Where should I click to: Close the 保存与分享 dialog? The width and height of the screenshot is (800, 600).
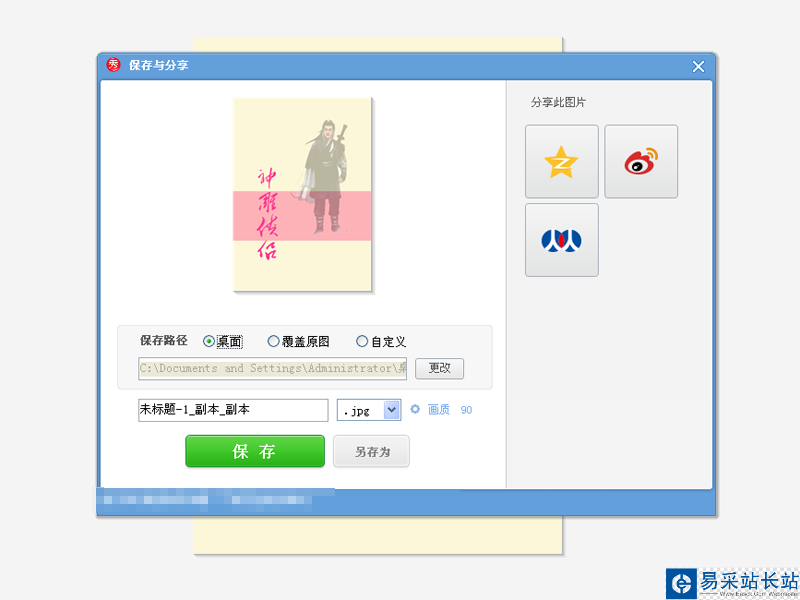[698, 66]
